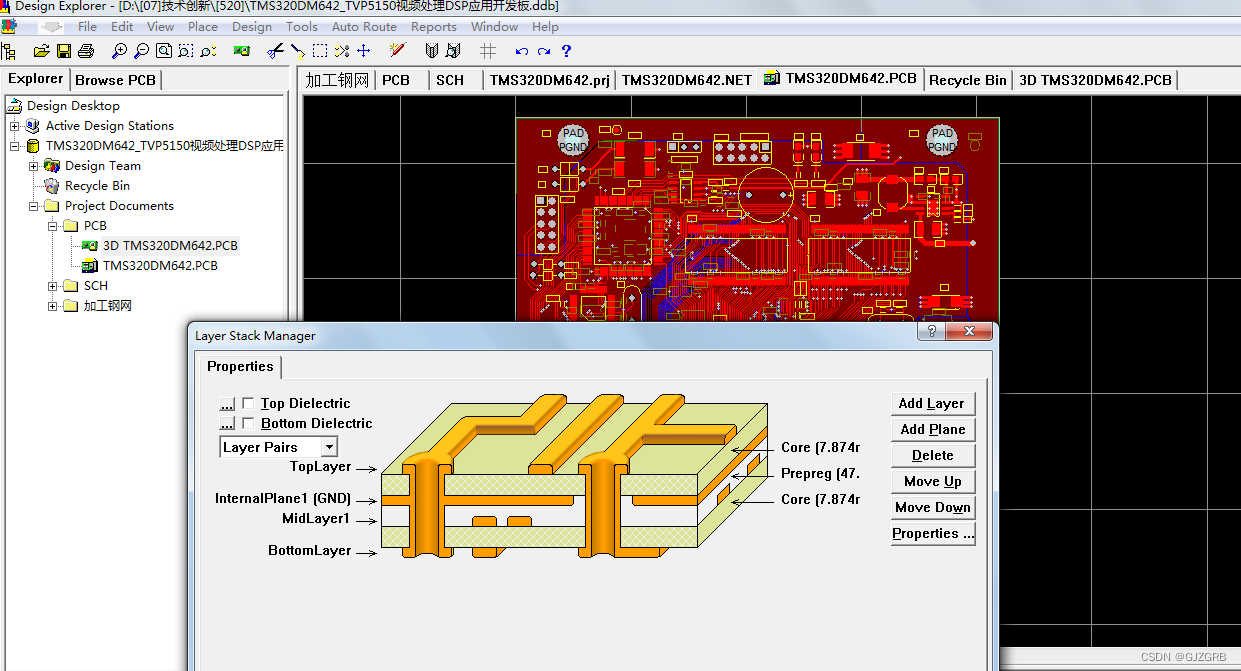Open the Auto Route menu

click(x=364, y=27)
